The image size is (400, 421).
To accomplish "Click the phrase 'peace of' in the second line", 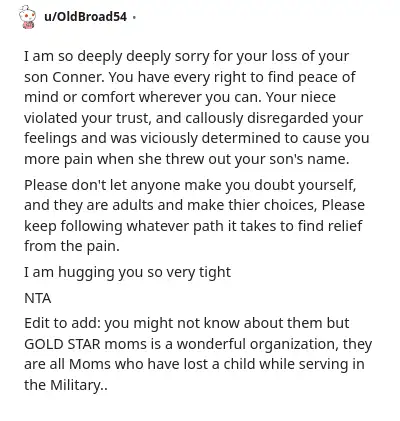I will [327, 77].
